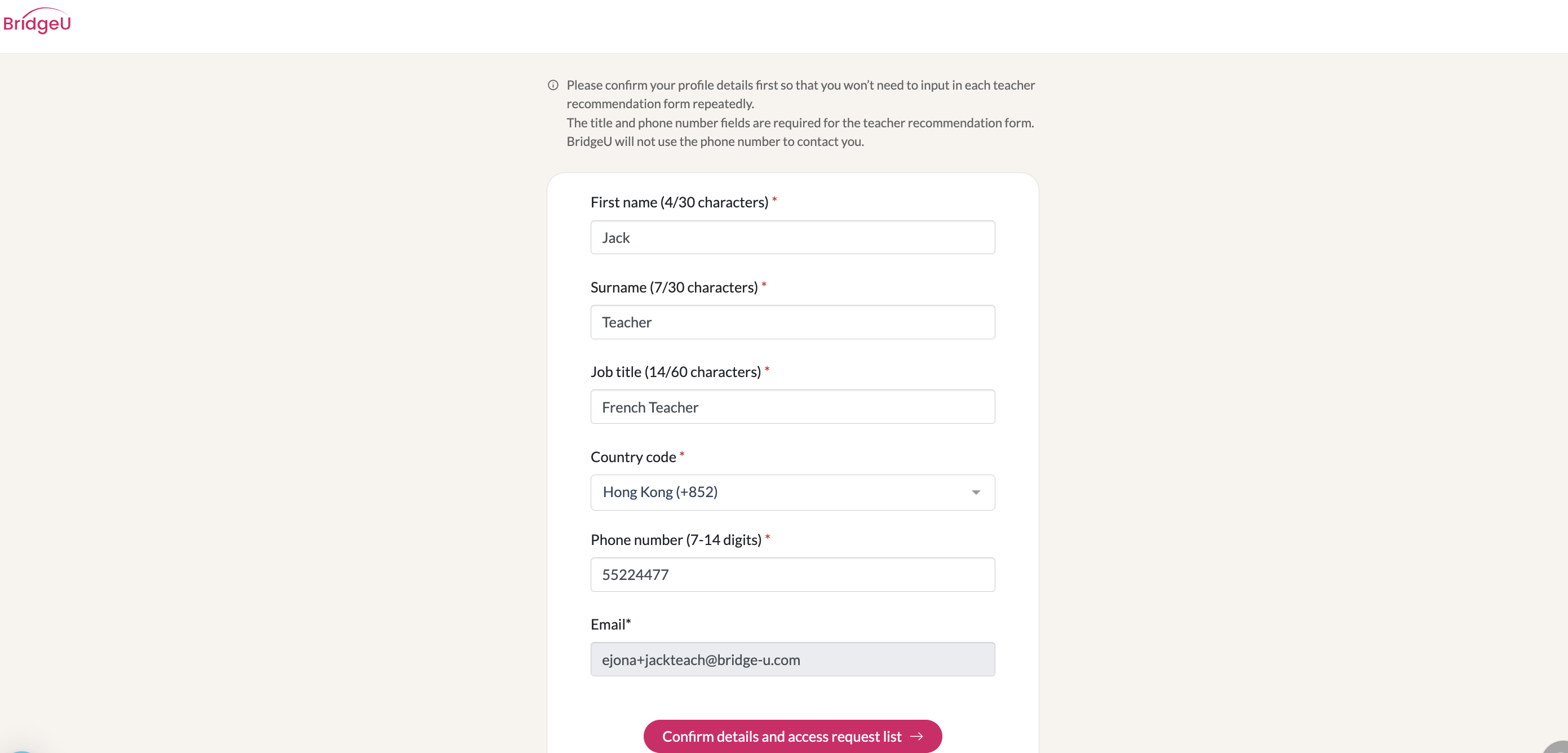This screenshot has width=1568, height=753.
Task: Select the Surname input with Teacher
Action: [x=792, y=322]
